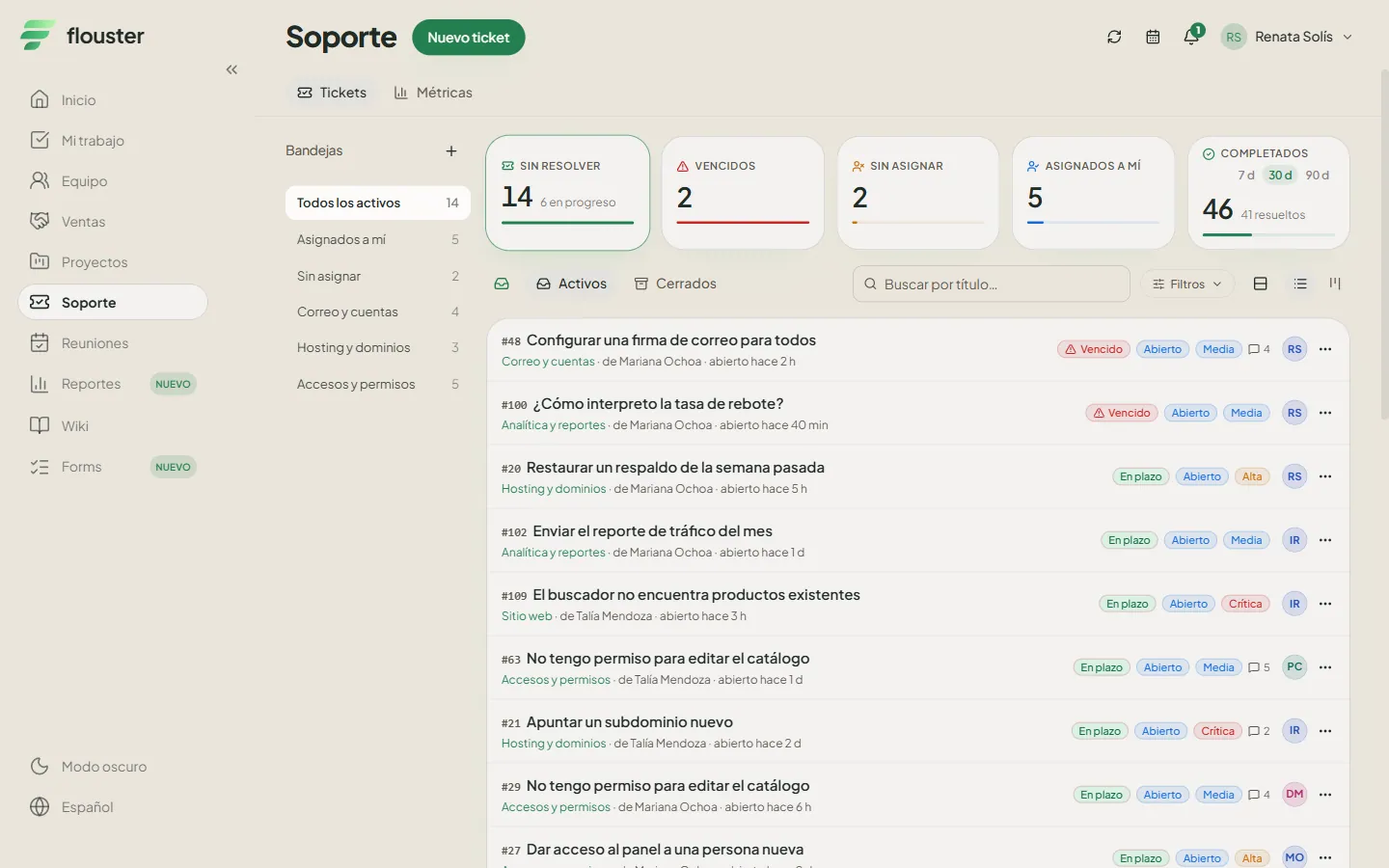The image size is (1389, 868).
Task: Open the Sin asignar summary card
Action: pos(918,193)
